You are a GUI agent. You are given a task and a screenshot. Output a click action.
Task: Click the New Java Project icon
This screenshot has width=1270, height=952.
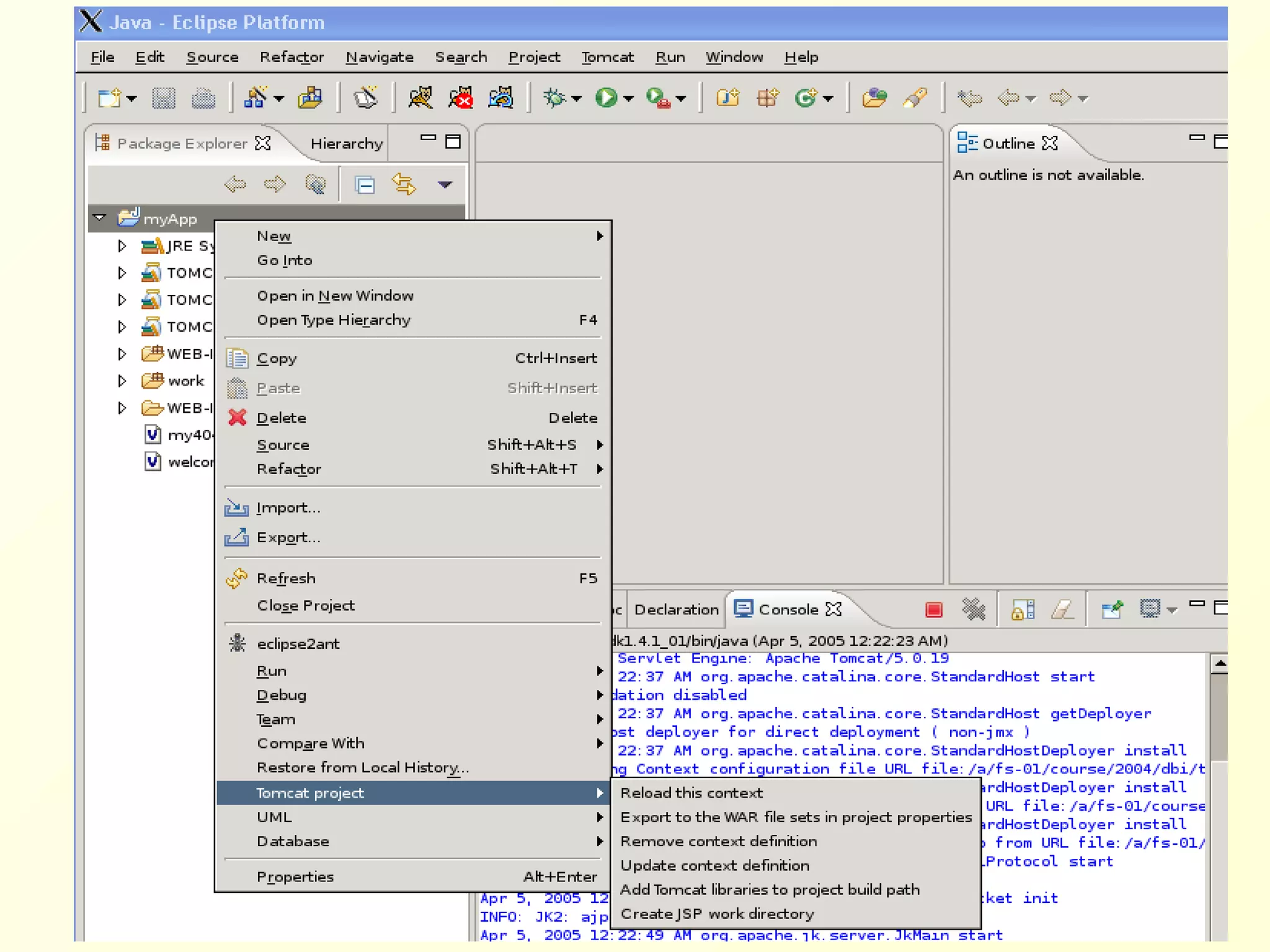(728, 98)
